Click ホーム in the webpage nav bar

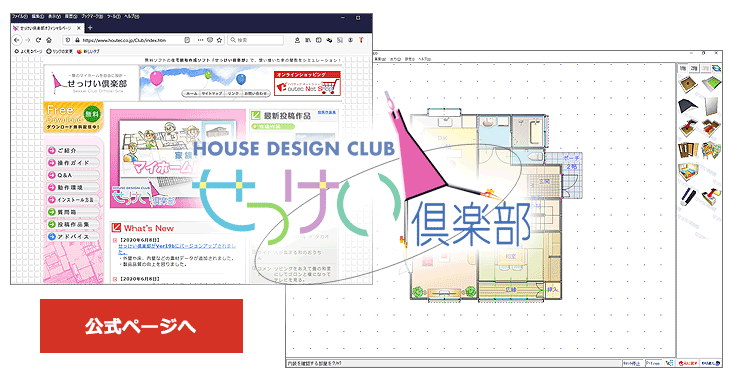[191, 94]
